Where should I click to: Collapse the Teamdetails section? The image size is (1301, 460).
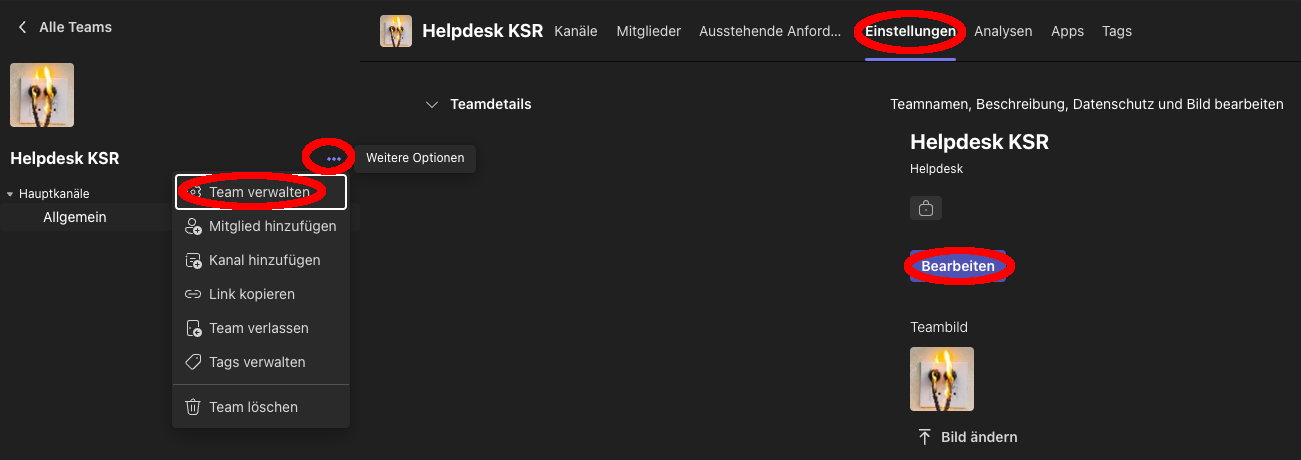[432, 104]
